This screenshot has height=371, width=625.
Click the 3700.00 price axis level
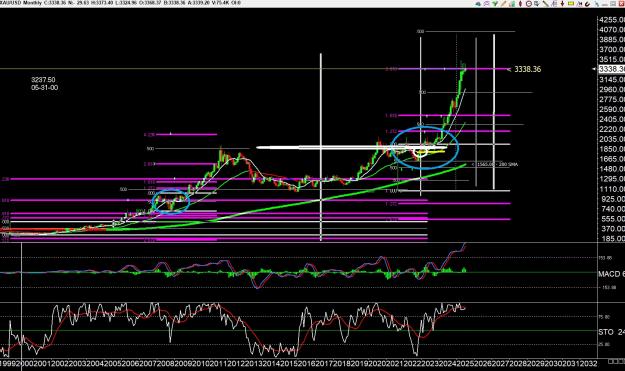(x=612, y=50)
